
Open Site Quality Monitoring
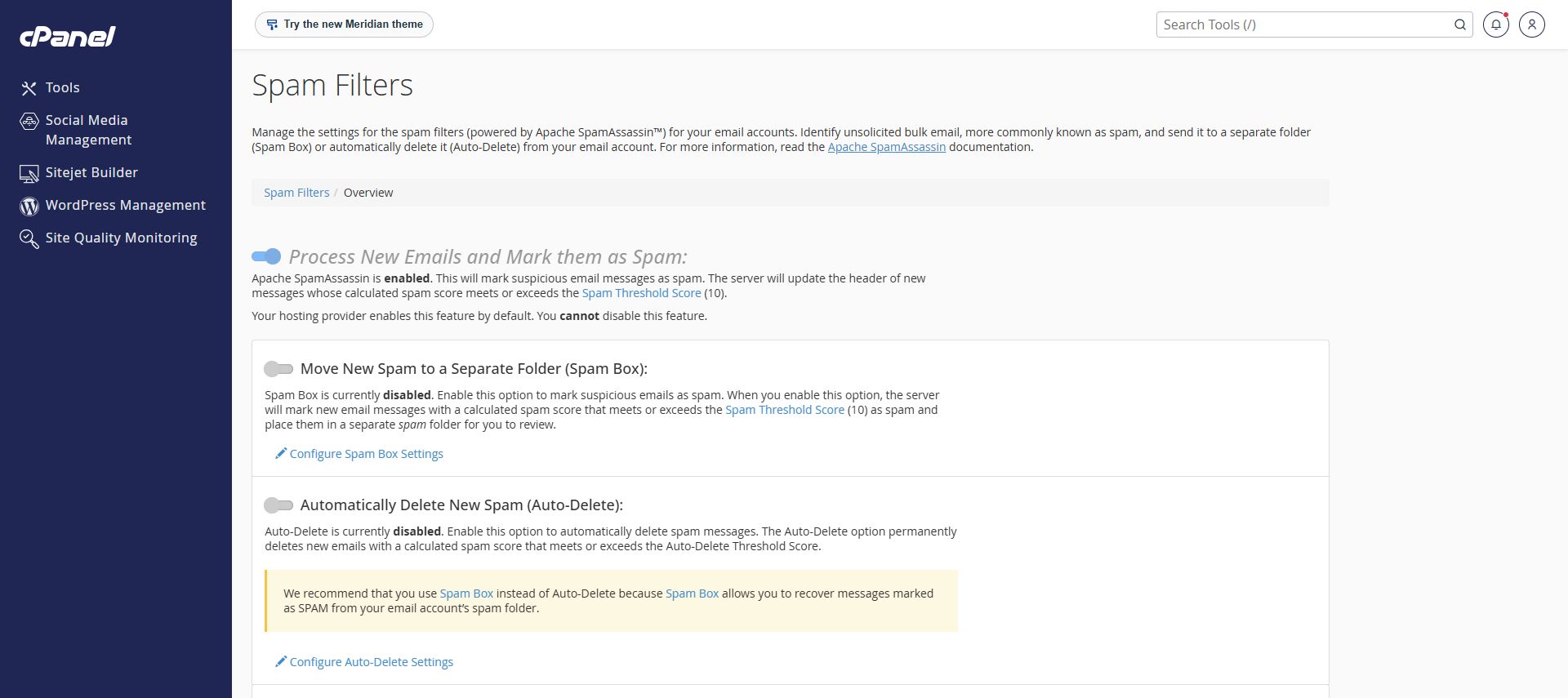[121, 238]
